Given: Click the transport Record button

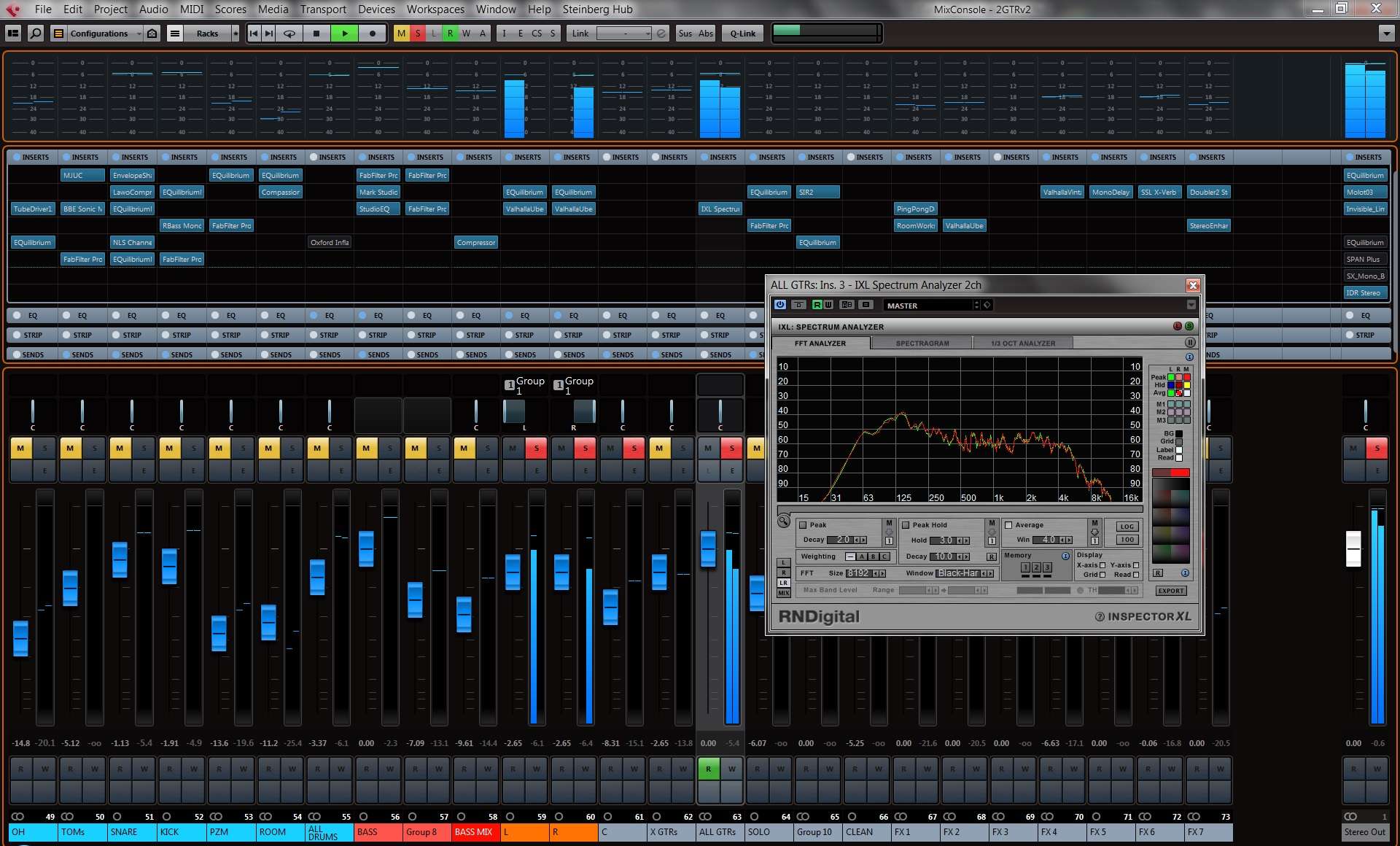Looking at the screenshot, I should (x=373, y=34).
